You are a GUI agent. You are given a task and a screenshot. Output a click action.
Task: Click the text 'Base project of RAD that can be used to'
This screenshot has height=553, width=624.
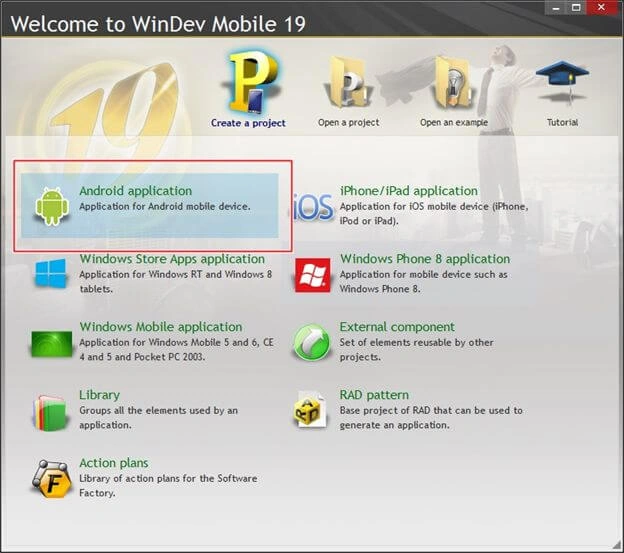(x=431, y=411)
